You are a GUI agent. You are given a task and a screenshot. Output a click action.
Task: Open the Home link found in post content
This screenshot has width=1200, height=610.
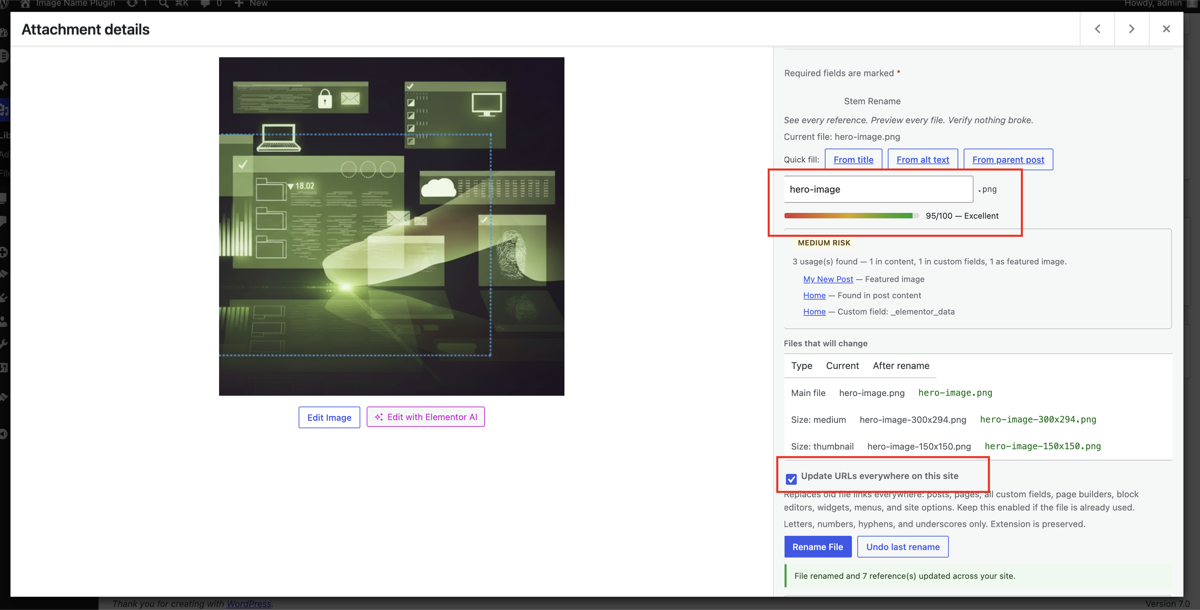point(814,295)
